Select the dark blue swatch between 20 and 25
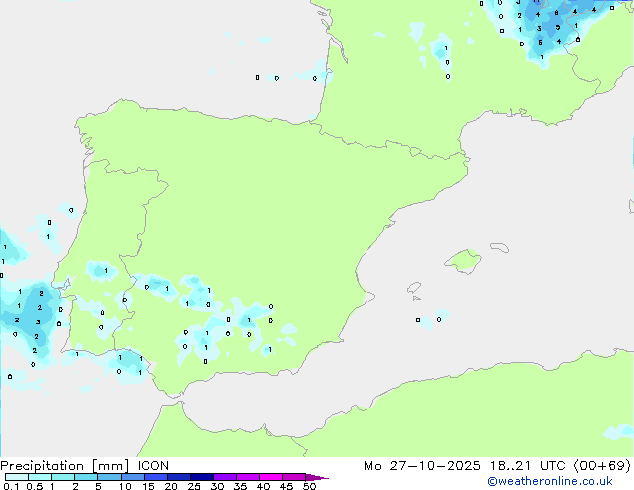The height and width of the screenshot is (490, 634). point(181,478)
